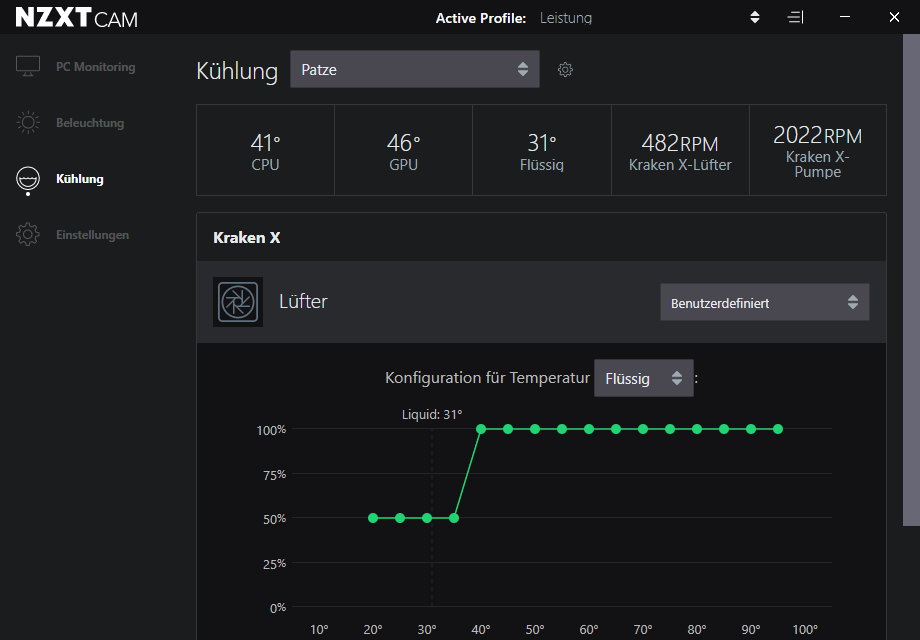Select the fan curve point at 70°
920x640 pixels.
point(643,429)
